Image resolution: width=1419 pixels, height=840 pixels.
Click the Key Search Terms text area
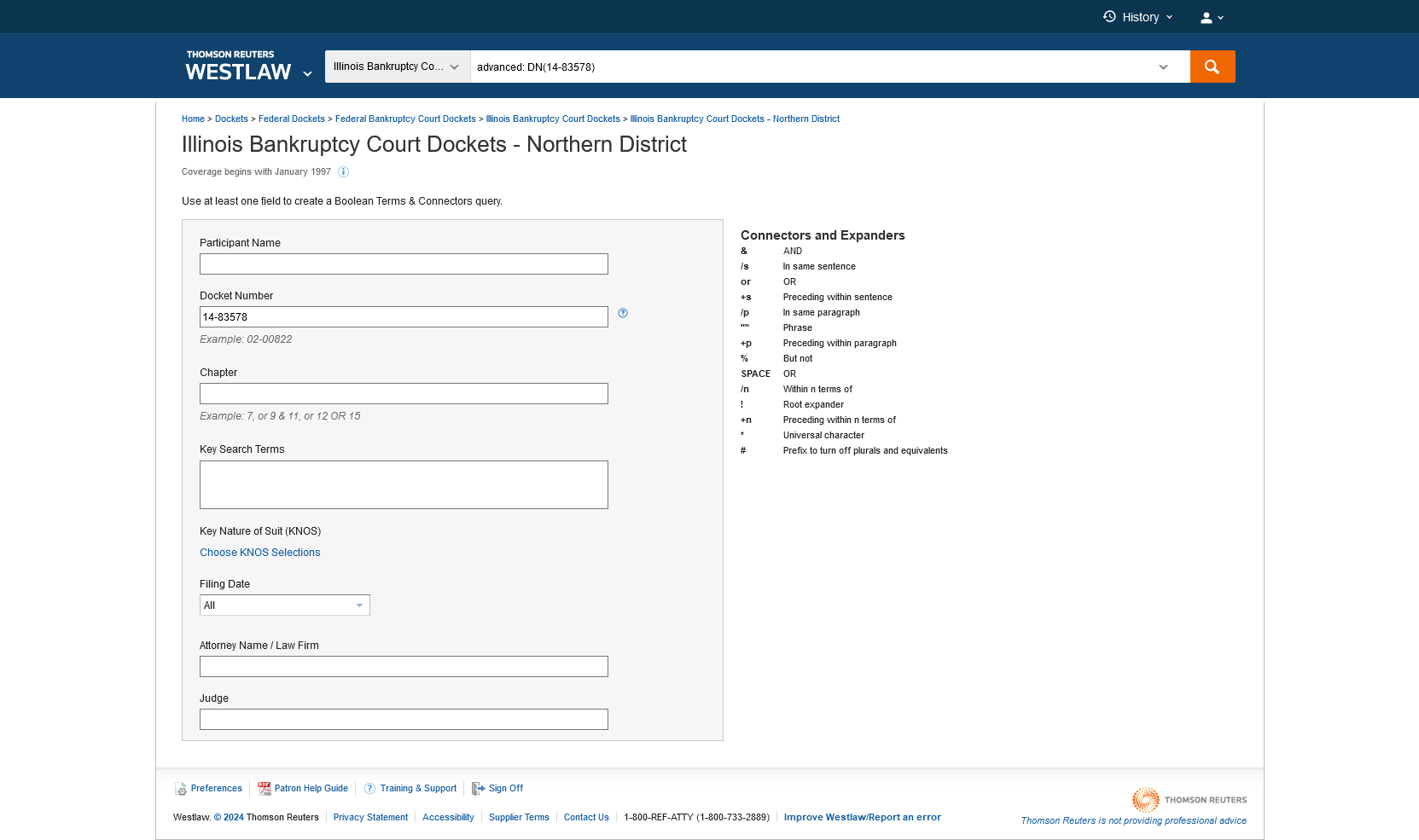pos(404,484)
